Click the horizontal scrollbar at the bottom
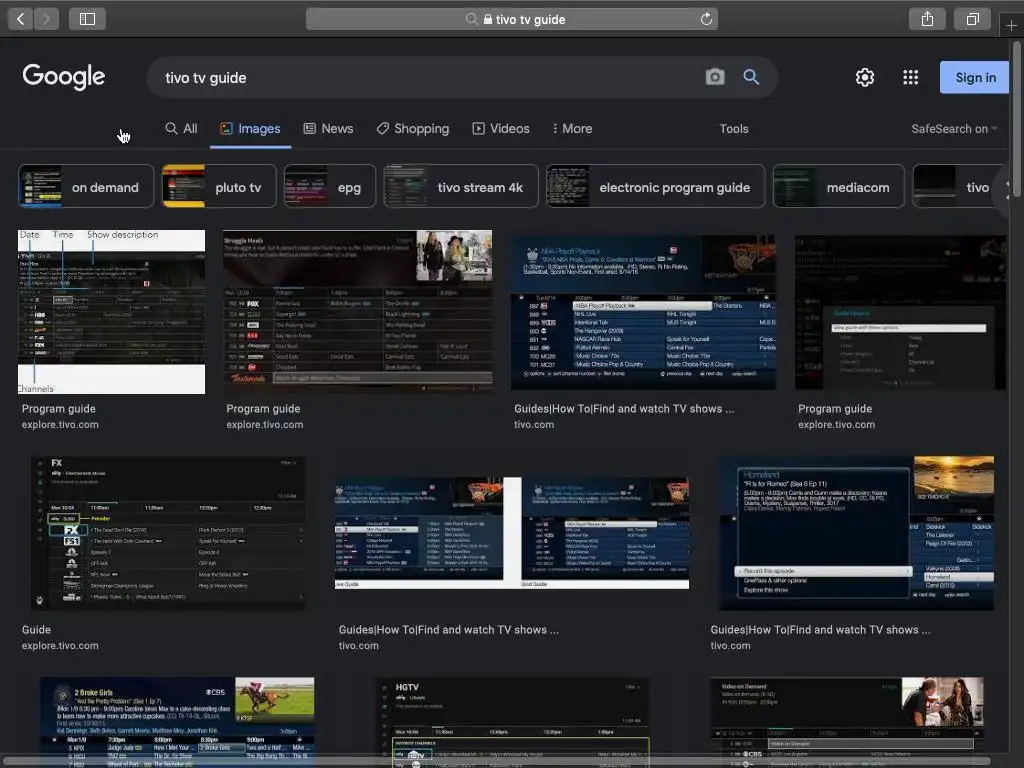Screen dimensions: 1024x768 496,762
